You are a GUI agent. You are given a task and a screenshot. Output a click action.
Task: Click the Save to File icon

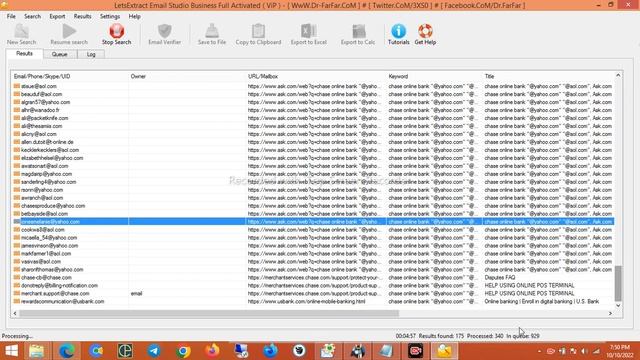point(212,34)
